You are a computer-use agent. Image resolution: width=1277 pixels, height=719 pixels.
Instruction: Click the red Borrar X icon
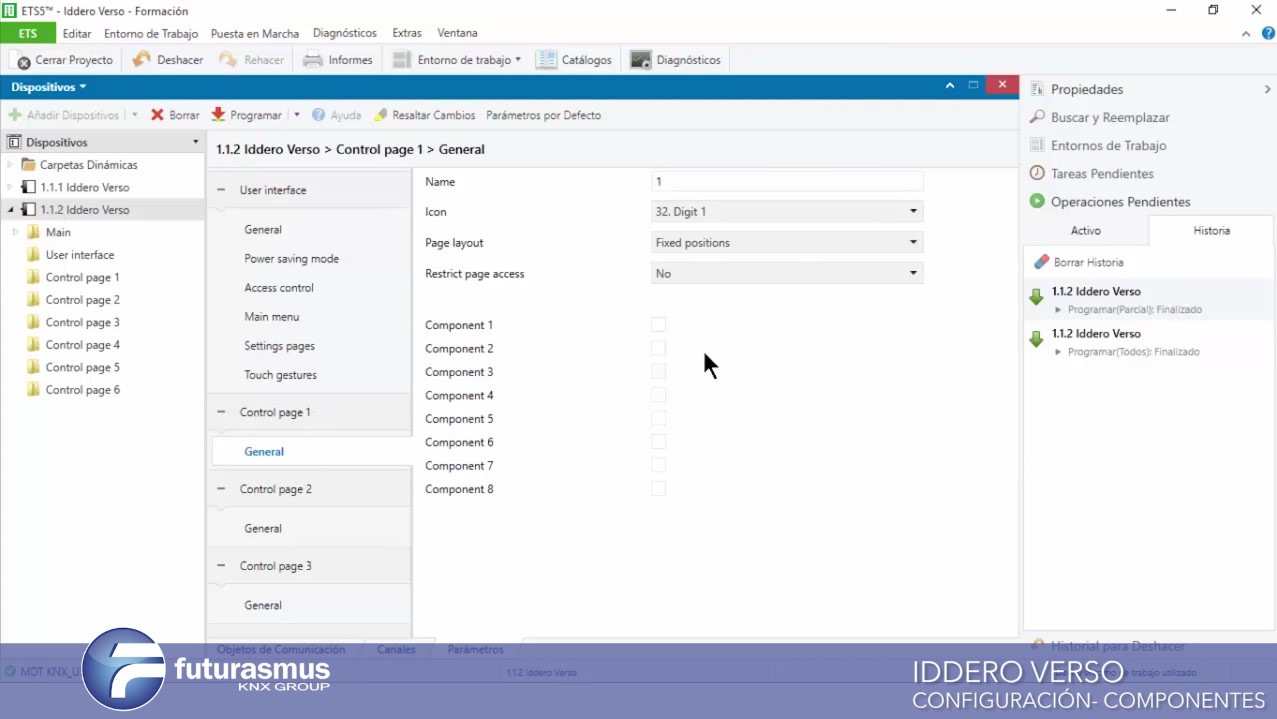157,115
